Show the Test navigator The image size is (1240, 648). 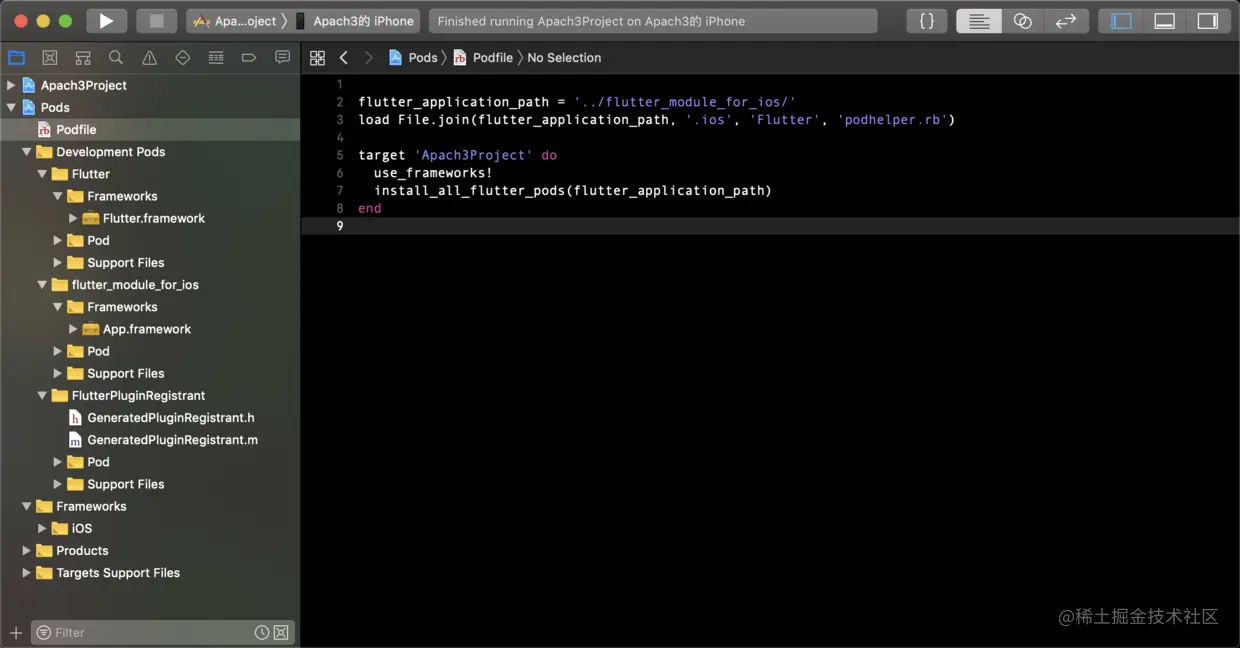pos(182,58)
